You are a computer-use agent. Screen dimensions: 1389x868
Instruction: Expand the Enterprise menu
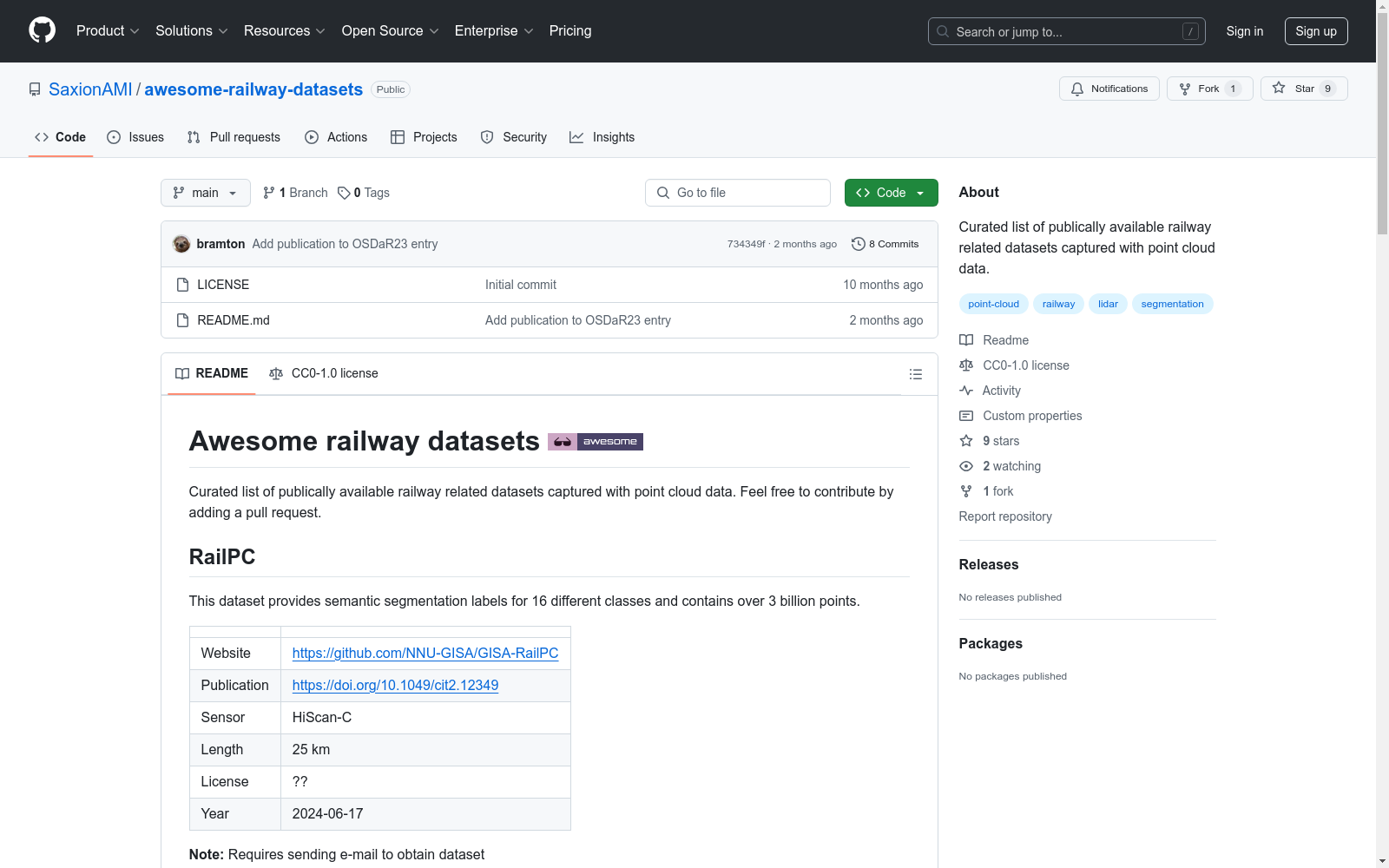pyautogui.click(x=494, y=30)
